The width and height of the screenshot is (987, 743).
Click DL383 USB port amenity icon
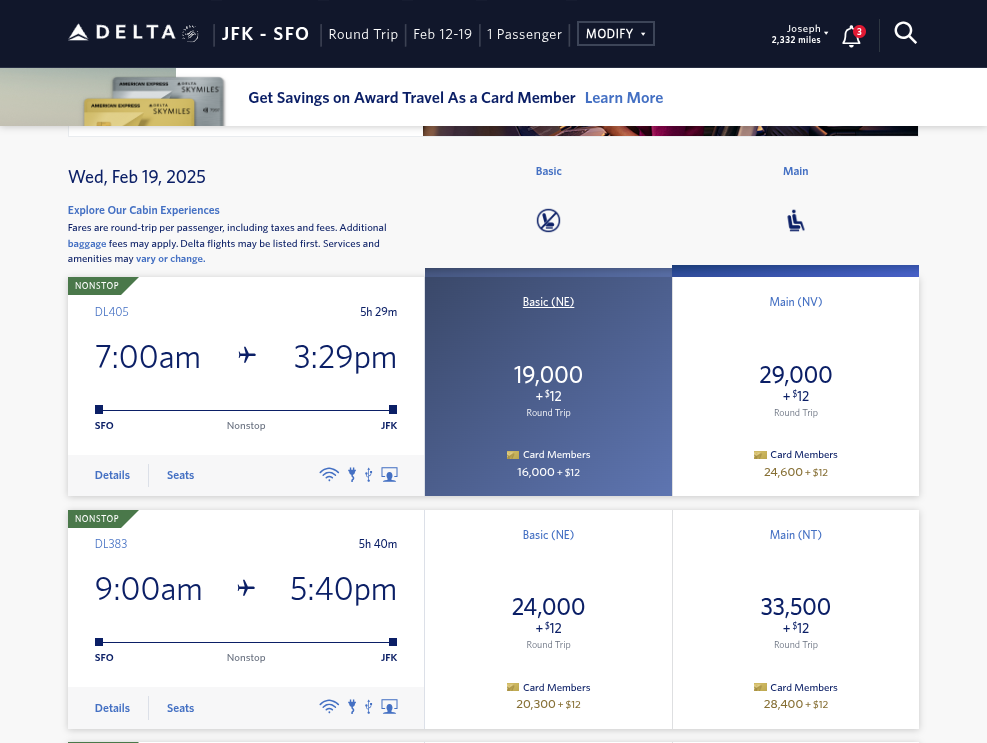369,707
